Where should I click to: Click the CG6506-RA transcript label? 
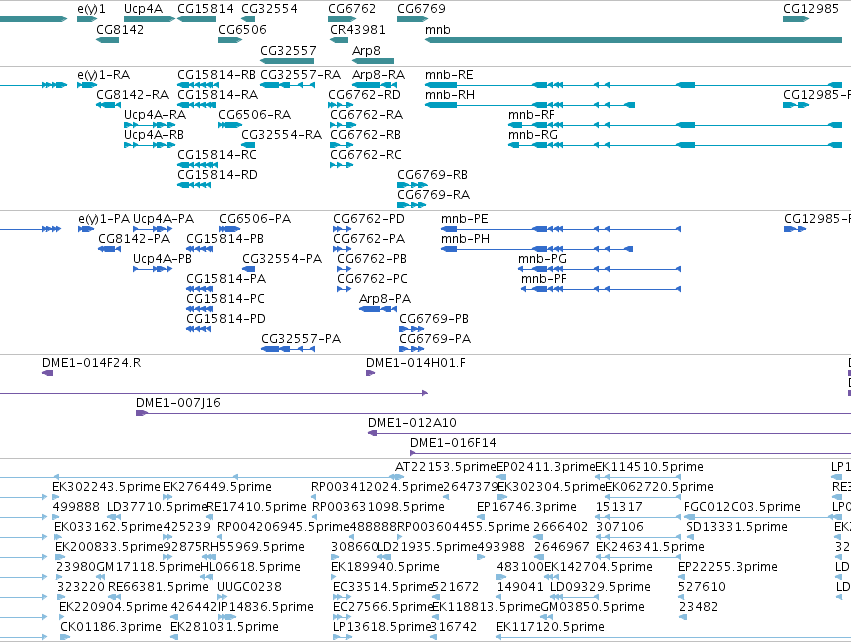255,115
